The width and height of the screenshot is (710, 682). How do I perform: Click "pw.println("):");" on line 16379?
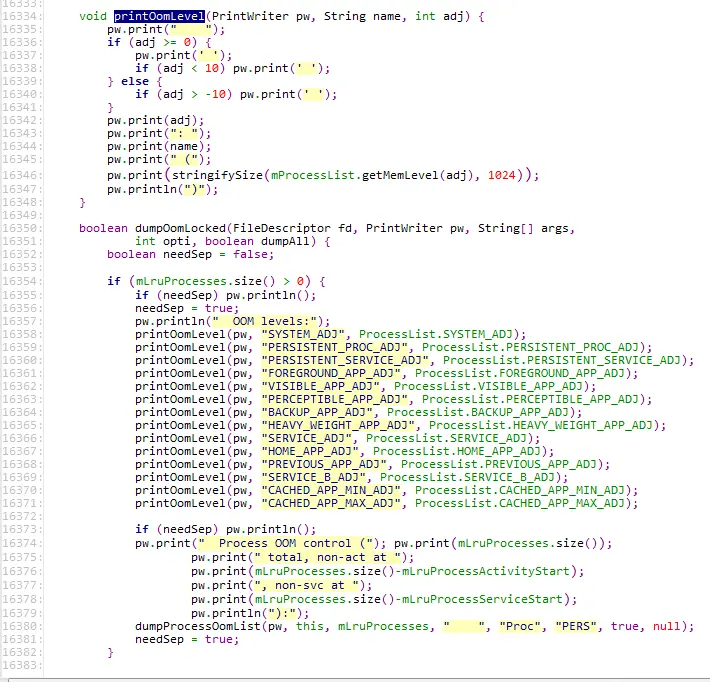(250, 614)
